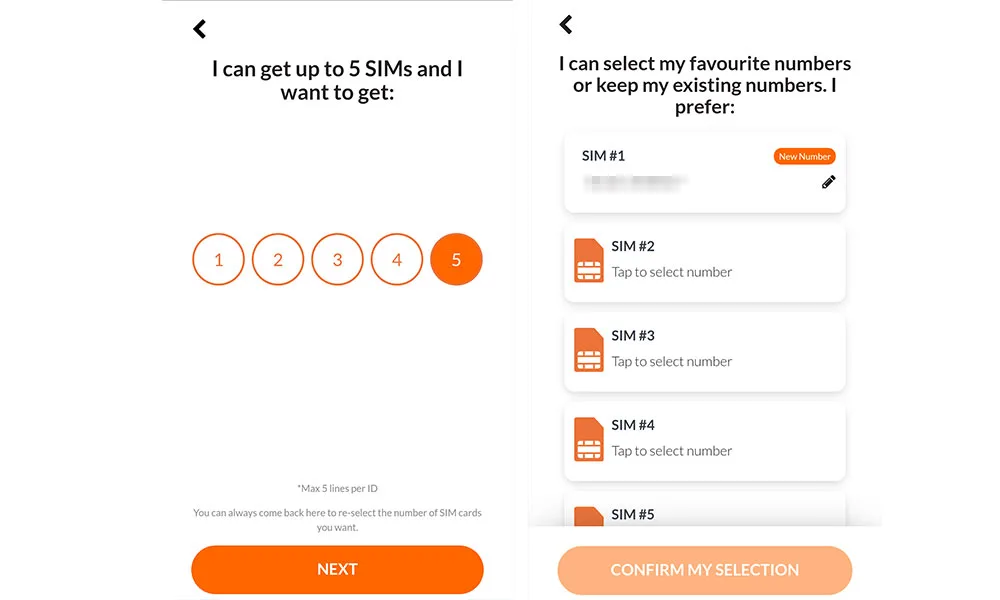Click the NEXT button
Image resolution: width=1000 pixels, height=600 pixels.
tap(337, 569)
